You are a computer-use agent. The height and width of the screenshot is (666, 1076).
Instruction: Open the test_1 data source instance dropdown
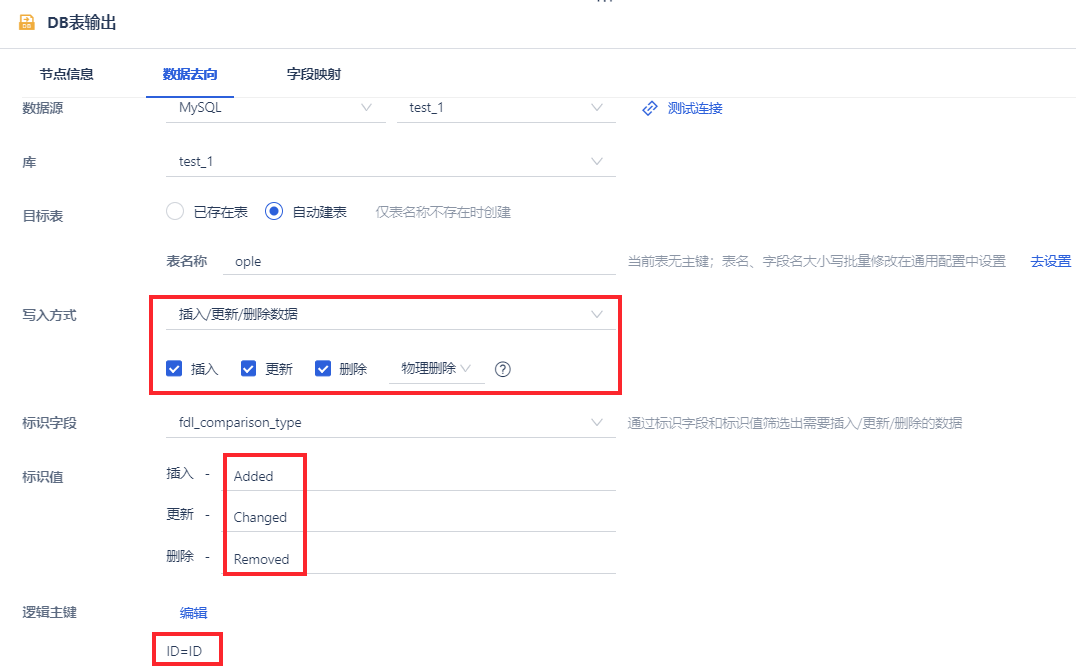tap(505, 108)
